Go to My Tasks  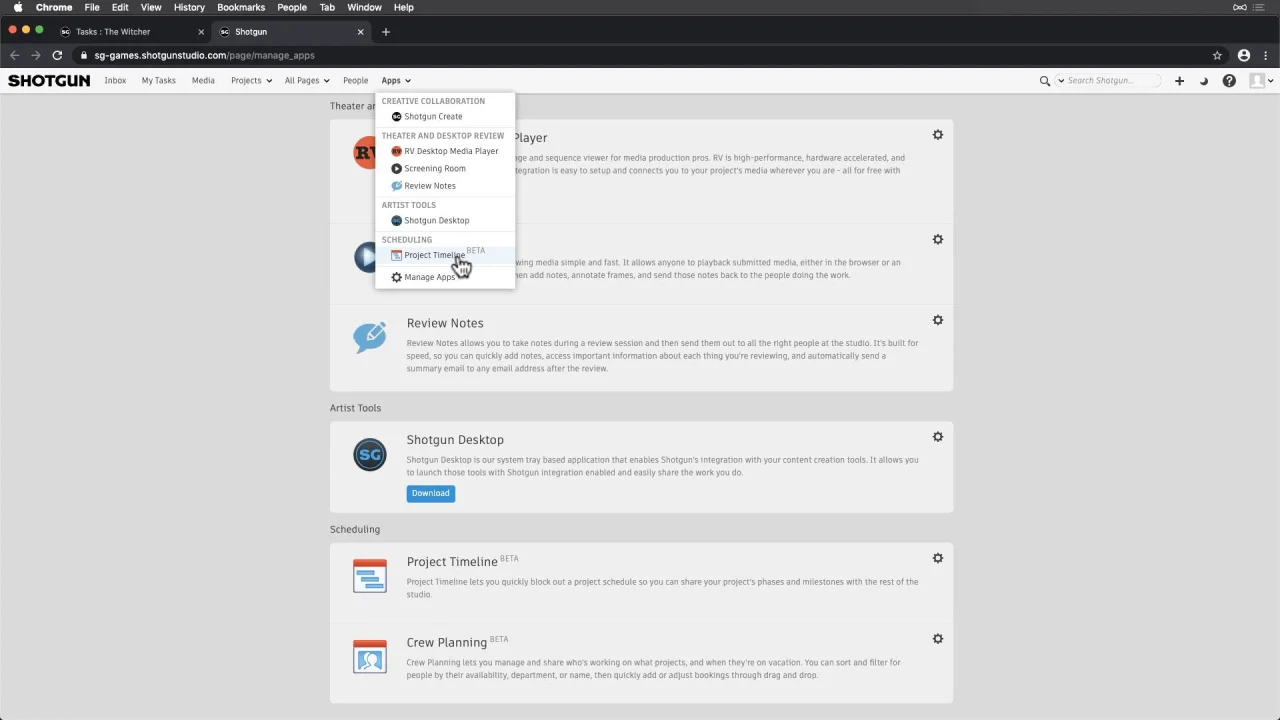coord(158,81)
